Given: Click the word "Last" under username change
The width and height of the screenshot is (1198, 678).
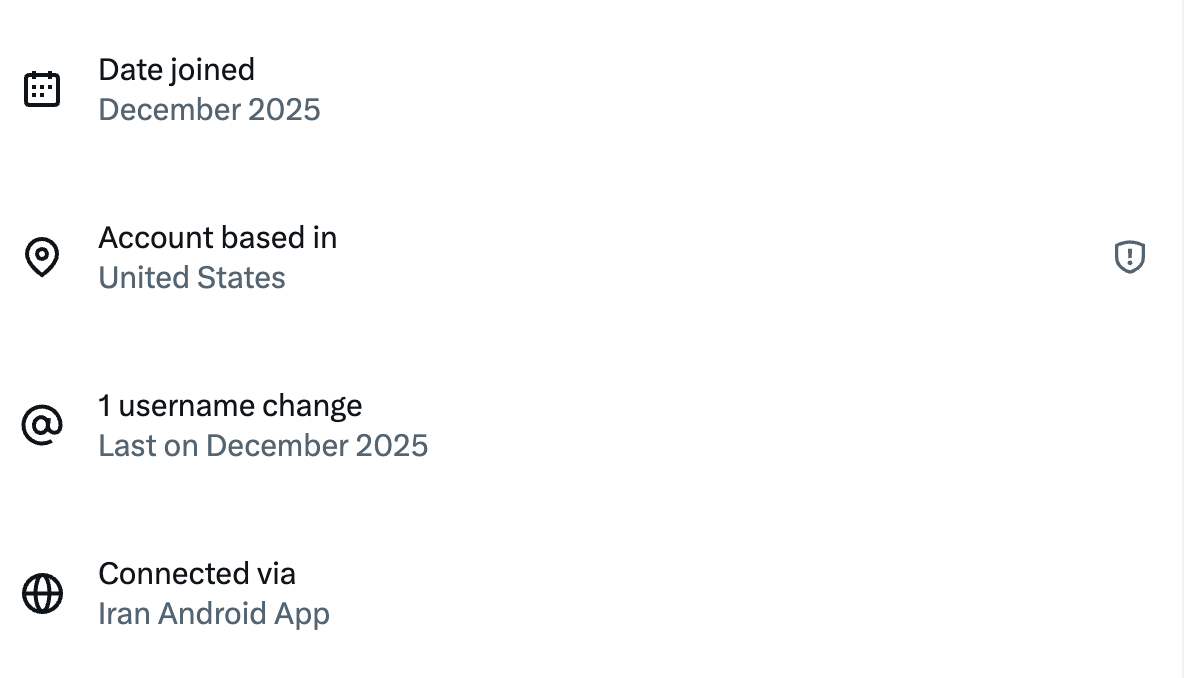Looking at the screenshot, I should pyautogui.click(x=126, y=446).
